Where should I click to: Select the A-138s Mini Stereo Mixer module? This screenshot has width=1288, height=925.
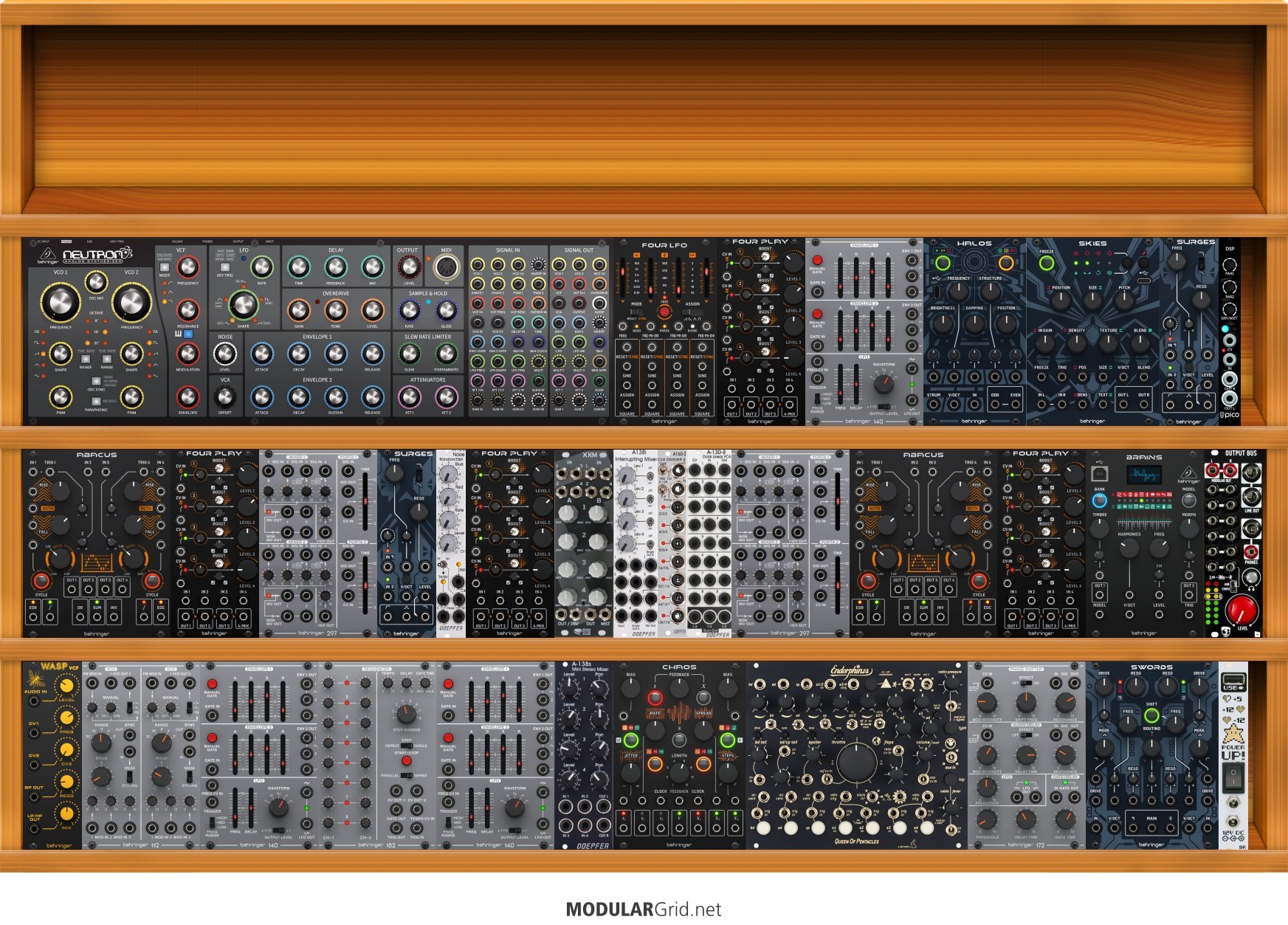pos(584,756)
